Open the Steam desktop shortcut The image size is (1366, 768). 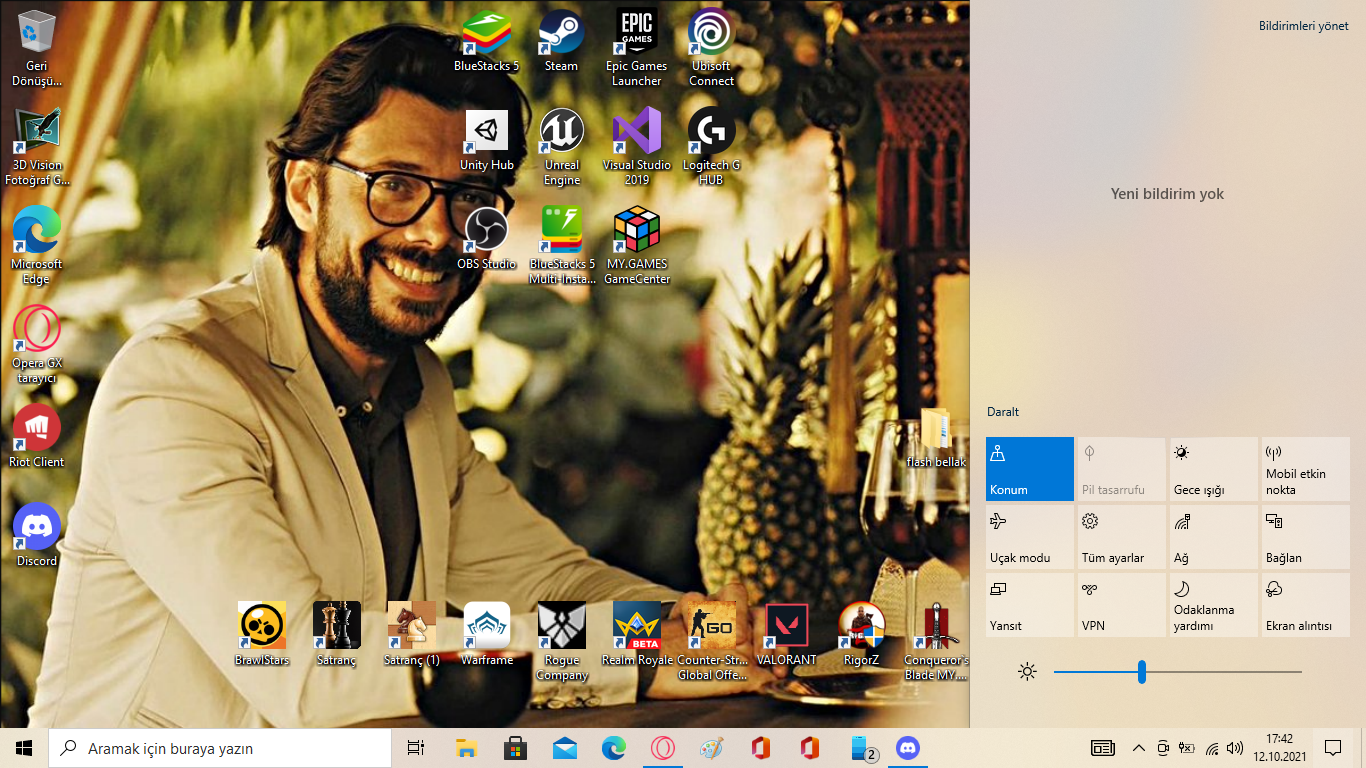(x=561, y=34)
